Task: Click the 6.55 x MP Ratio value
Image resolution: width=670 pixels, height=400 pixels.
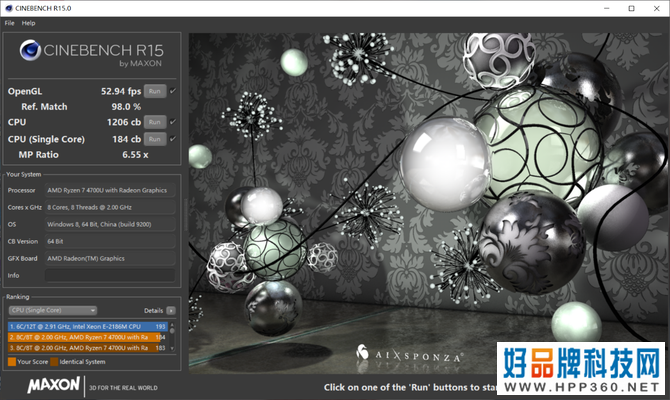Action: [x=135, y=155]
